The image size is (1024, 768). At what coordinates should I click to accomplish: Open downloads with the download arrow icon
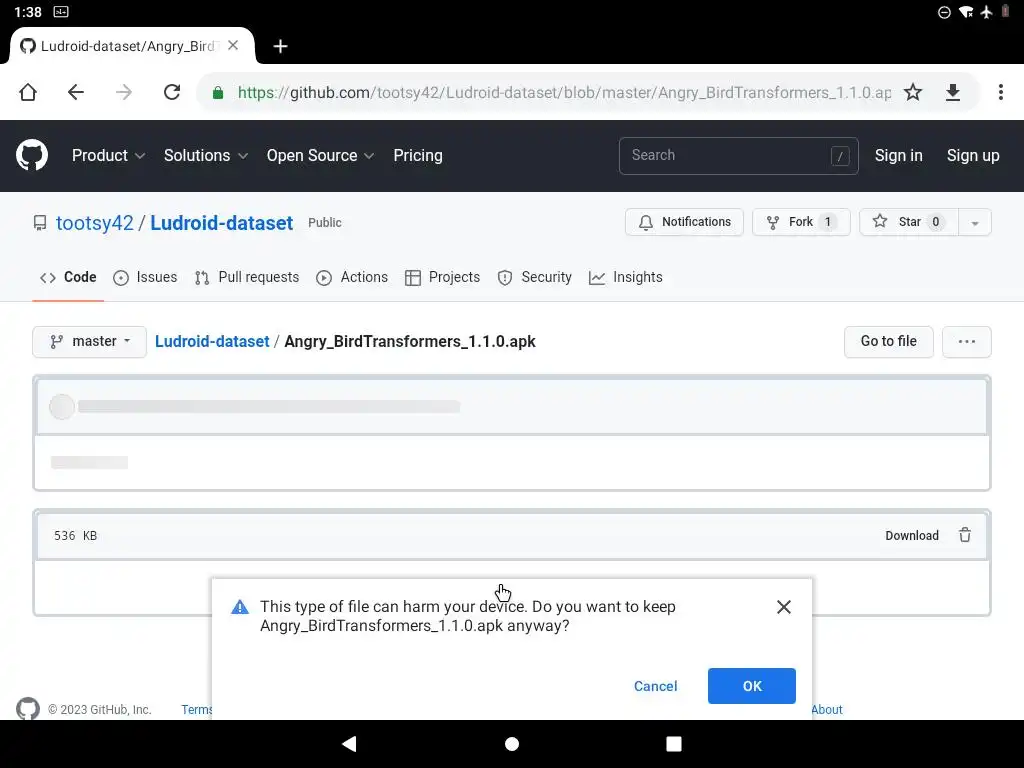(953, 92)
